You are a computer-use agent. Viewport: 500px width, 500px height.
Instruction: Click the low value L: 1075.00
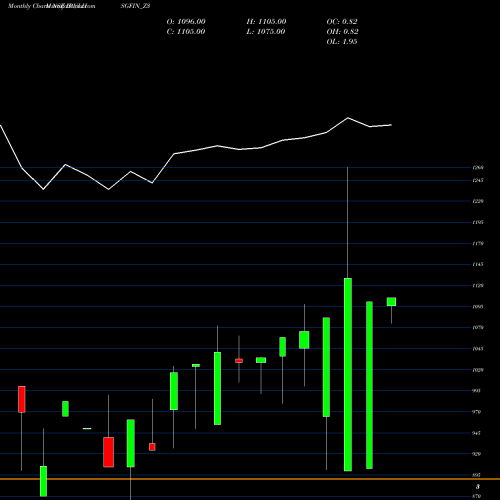click(x=266, y=32)
